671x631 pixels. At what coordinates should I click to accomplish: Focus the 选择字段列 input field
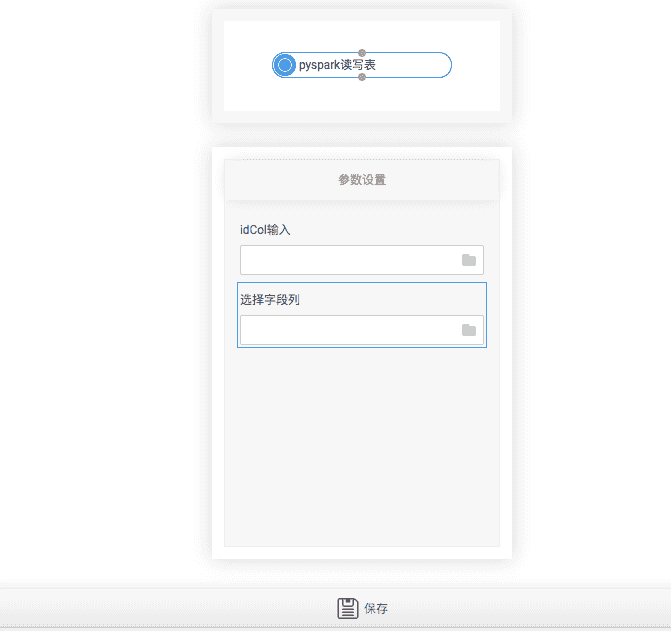[x=362, y=330]
